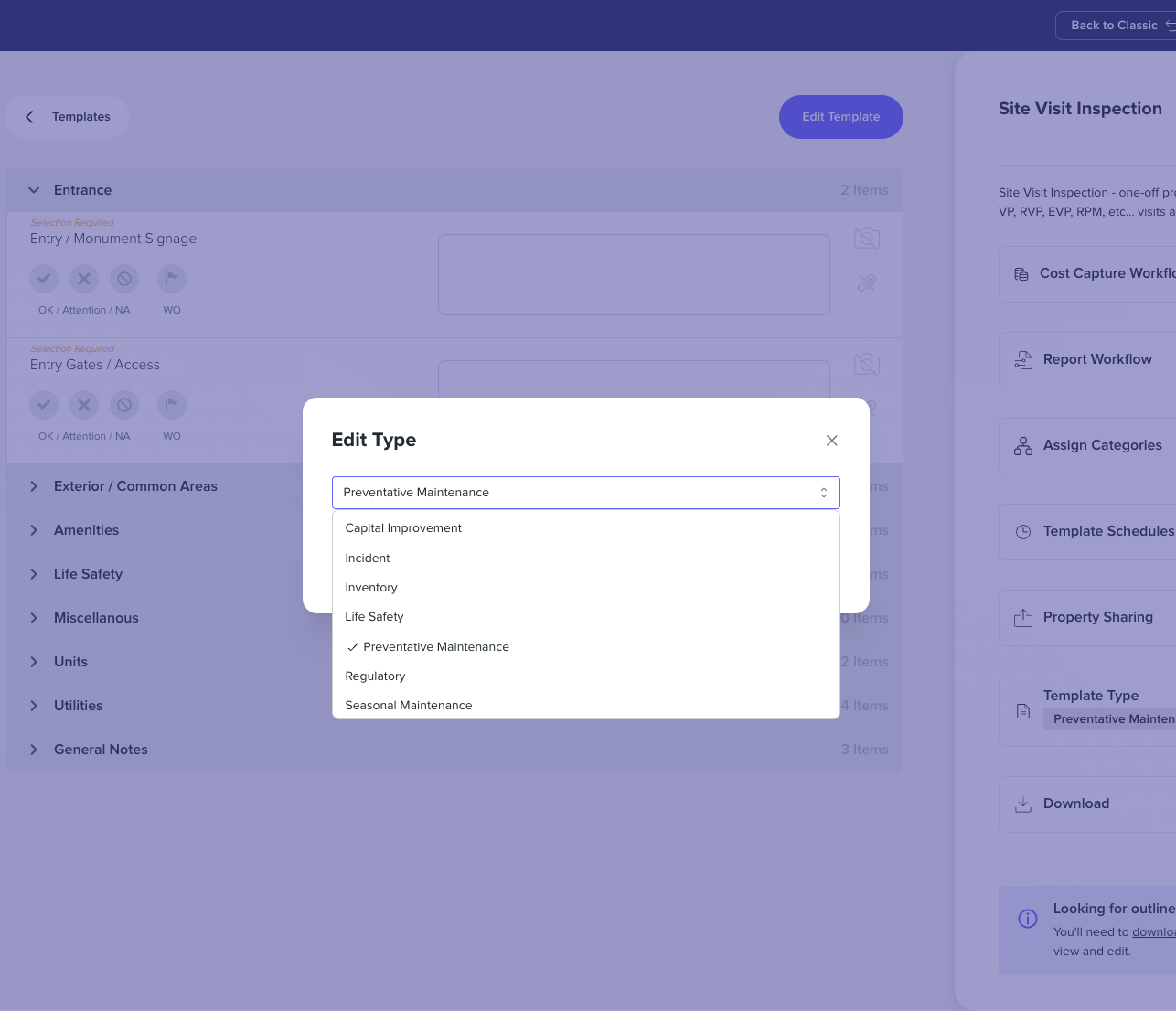Open Cost Capture Workflow
Image resolution: width=1176 pixels, height=1011 pixels.
tap(1087, 273)
